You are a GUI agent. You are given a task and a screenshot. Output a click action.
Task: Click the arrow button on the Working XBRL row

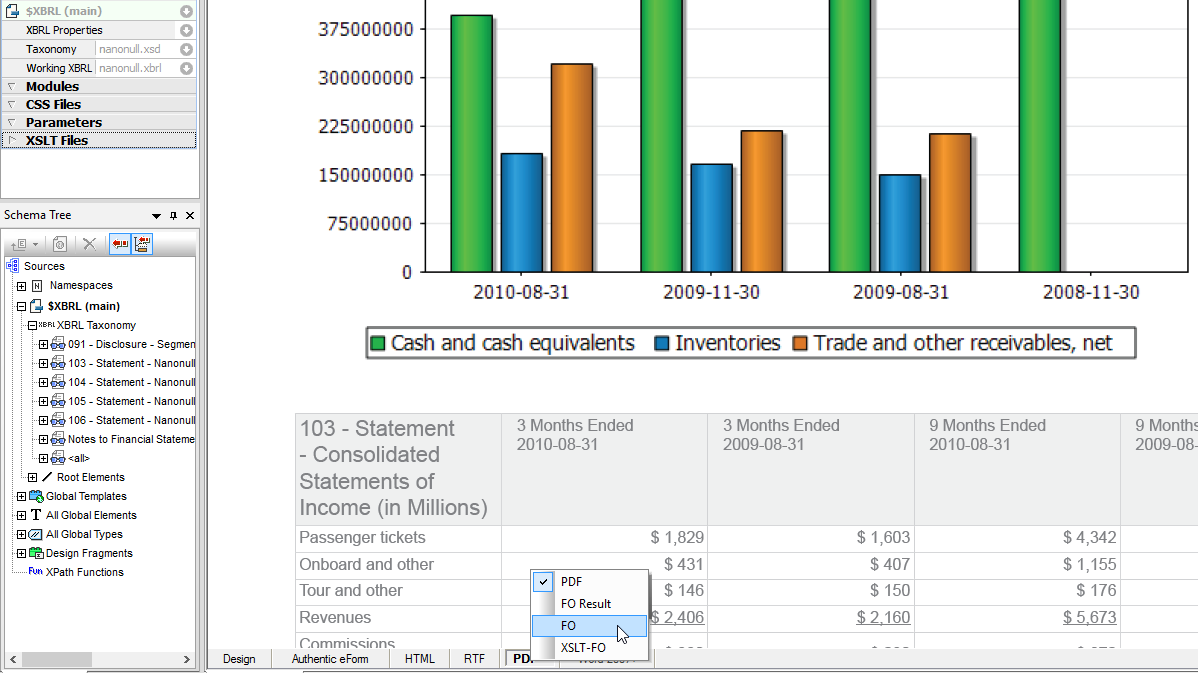coord(186,68)
